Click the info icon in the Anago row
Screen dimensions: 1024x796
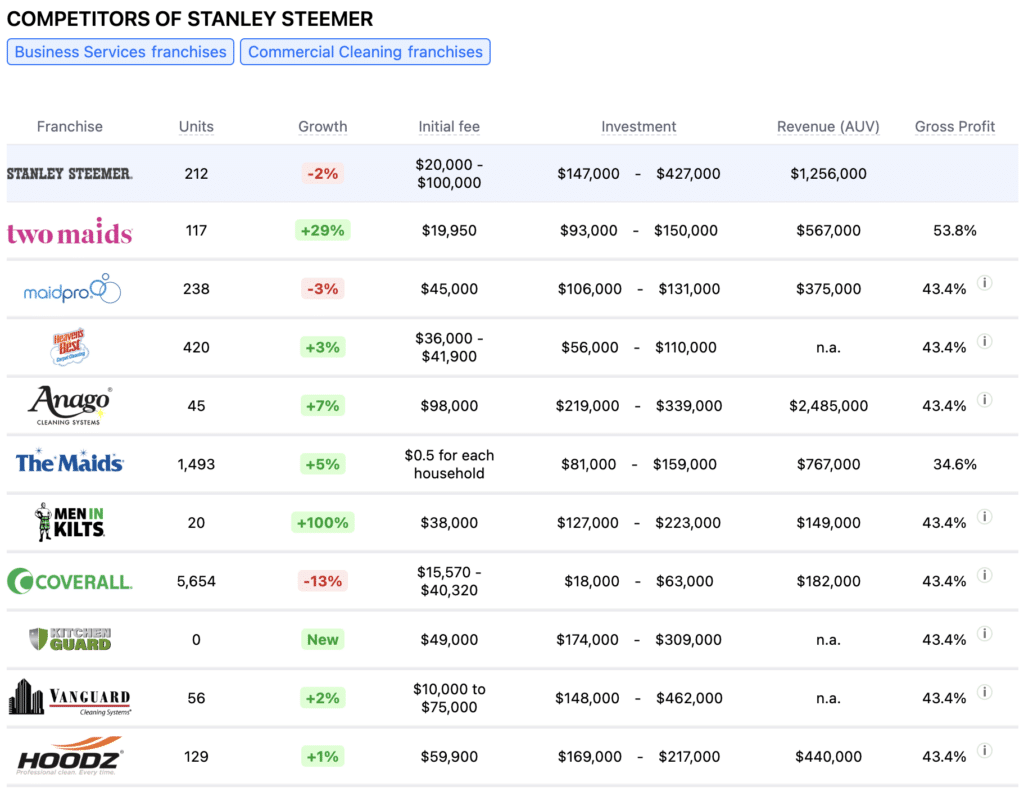985,400
